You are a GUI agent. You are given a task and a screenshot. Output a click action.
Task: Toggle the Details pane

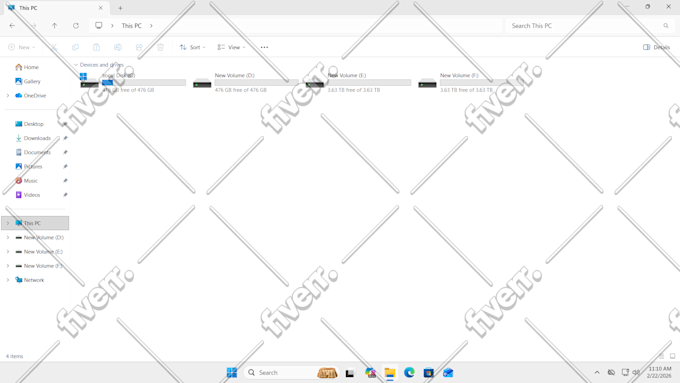coord(656,47)
